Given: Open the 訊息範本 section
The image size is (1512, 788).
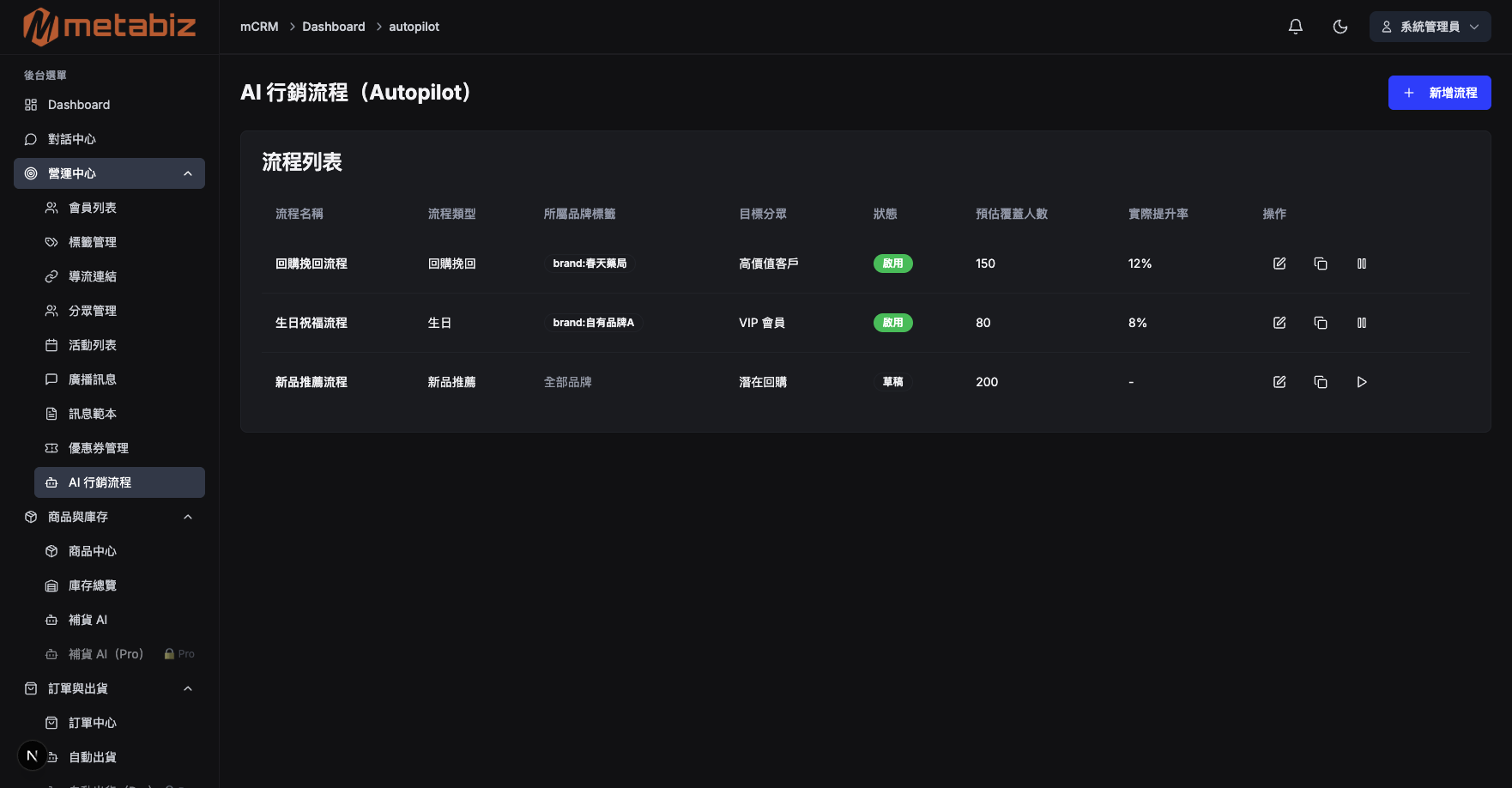Looking at the screenshot, I should point(93,413).
